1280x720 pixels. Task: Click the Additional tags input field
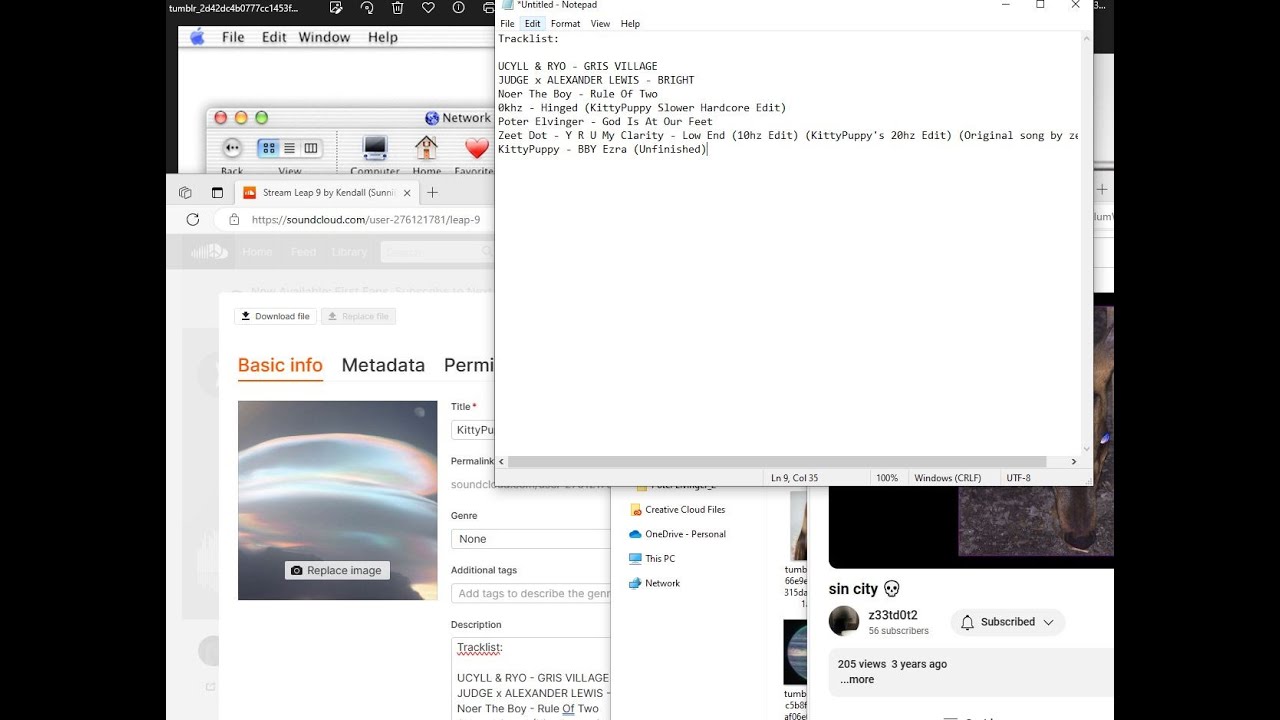[x=530, y=594]
